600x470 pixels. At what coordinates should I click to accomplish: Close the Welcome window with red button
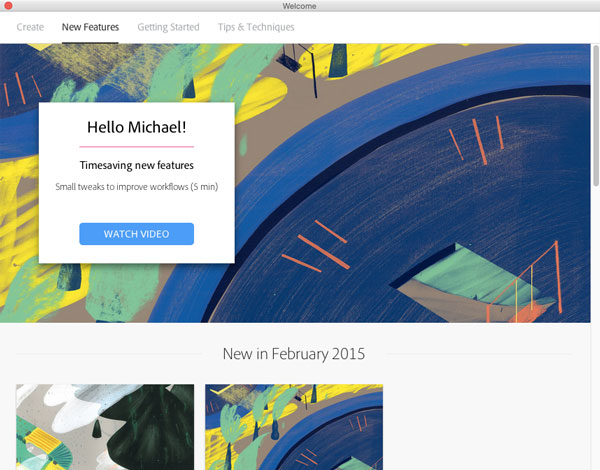(x=8, y=5)
